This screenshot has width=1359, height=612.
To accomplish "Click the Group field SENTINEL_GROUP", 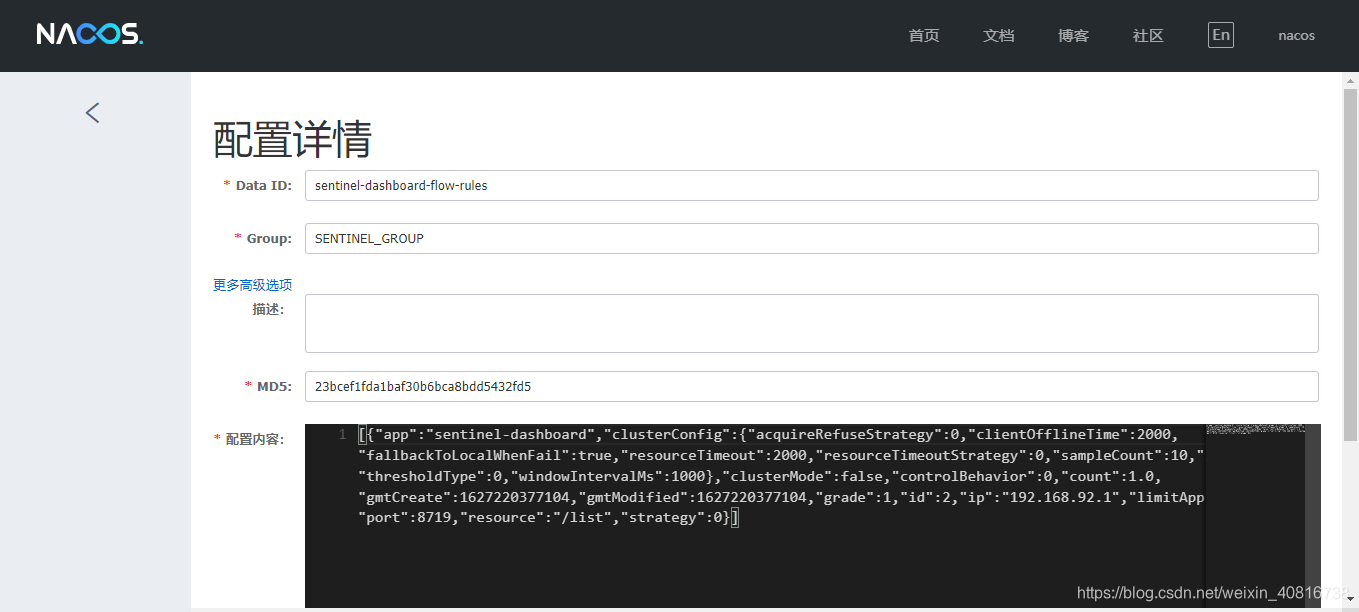I will (x=811, y=238).
